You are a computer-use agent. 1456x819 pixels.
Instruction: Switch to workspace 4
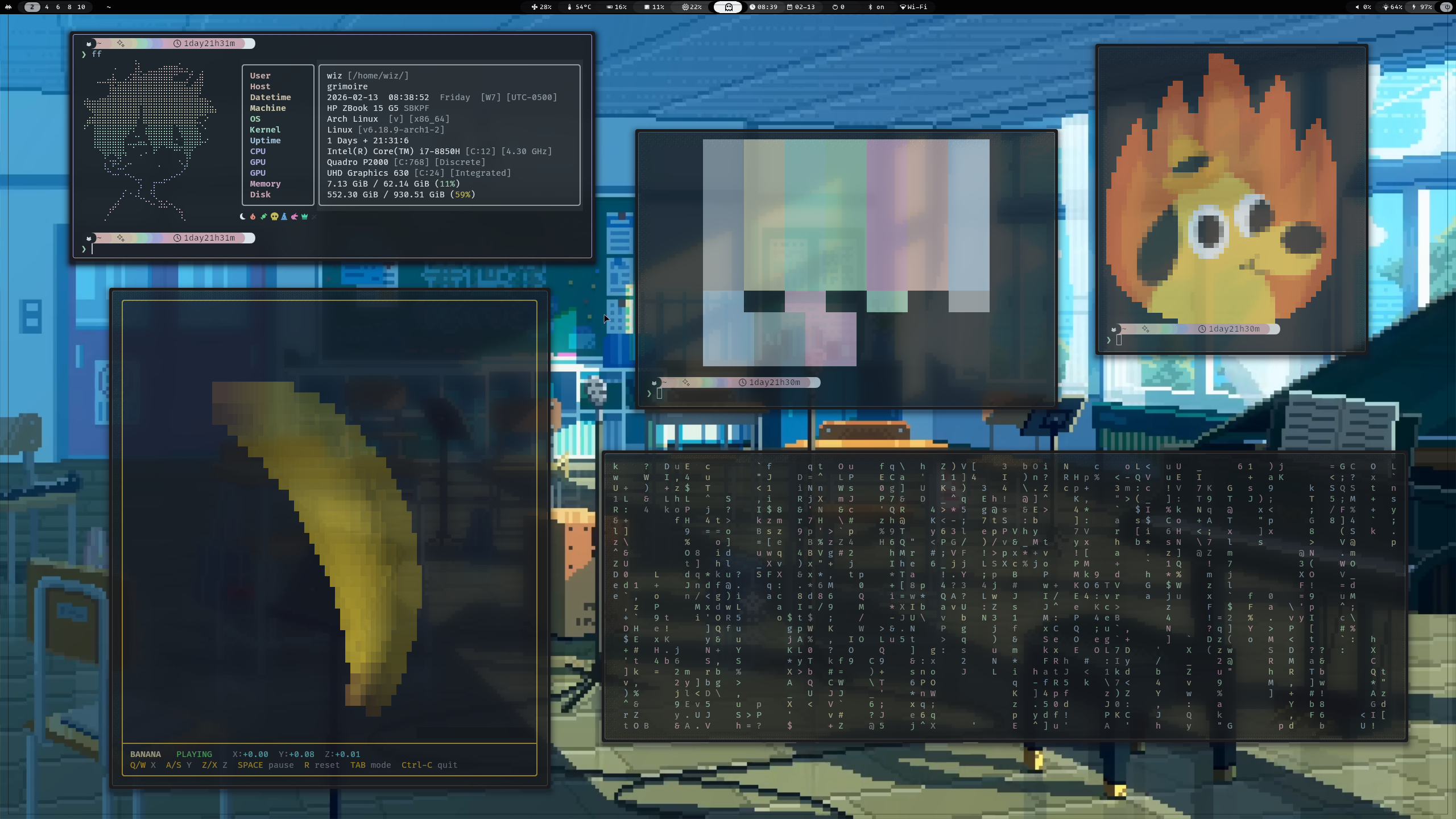point(47,7)
